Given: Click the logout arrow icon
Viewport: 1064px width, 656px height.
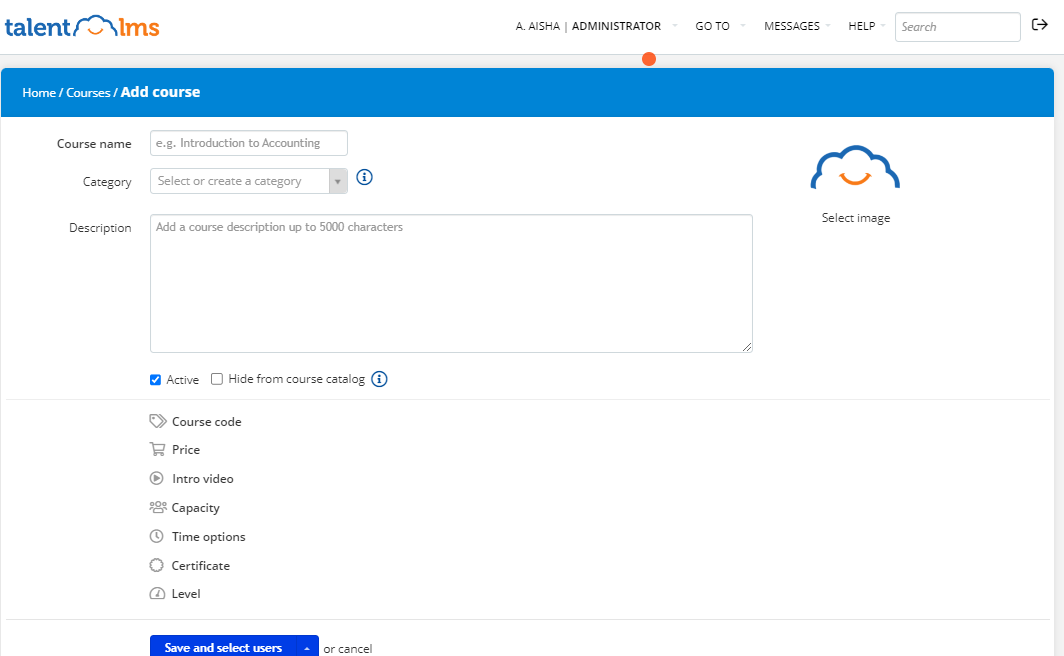Looking at the screenshot, I should [x=1040, y=25].
